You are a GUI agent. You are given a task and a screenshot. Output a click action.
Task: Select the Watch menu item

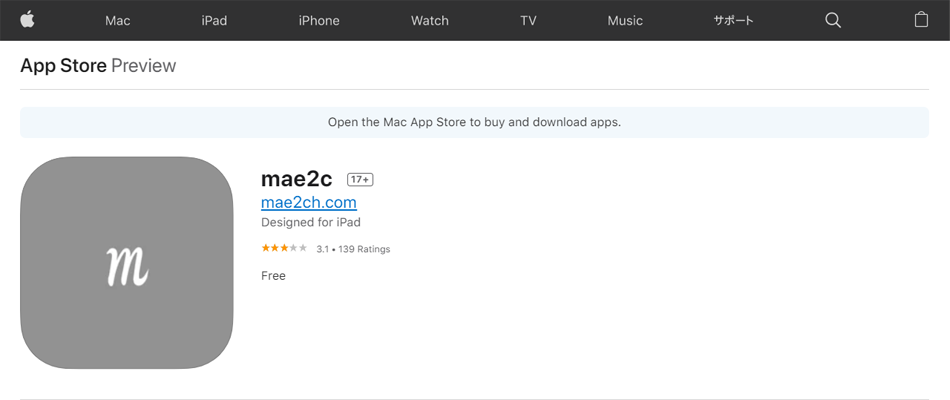click(430, 21)
